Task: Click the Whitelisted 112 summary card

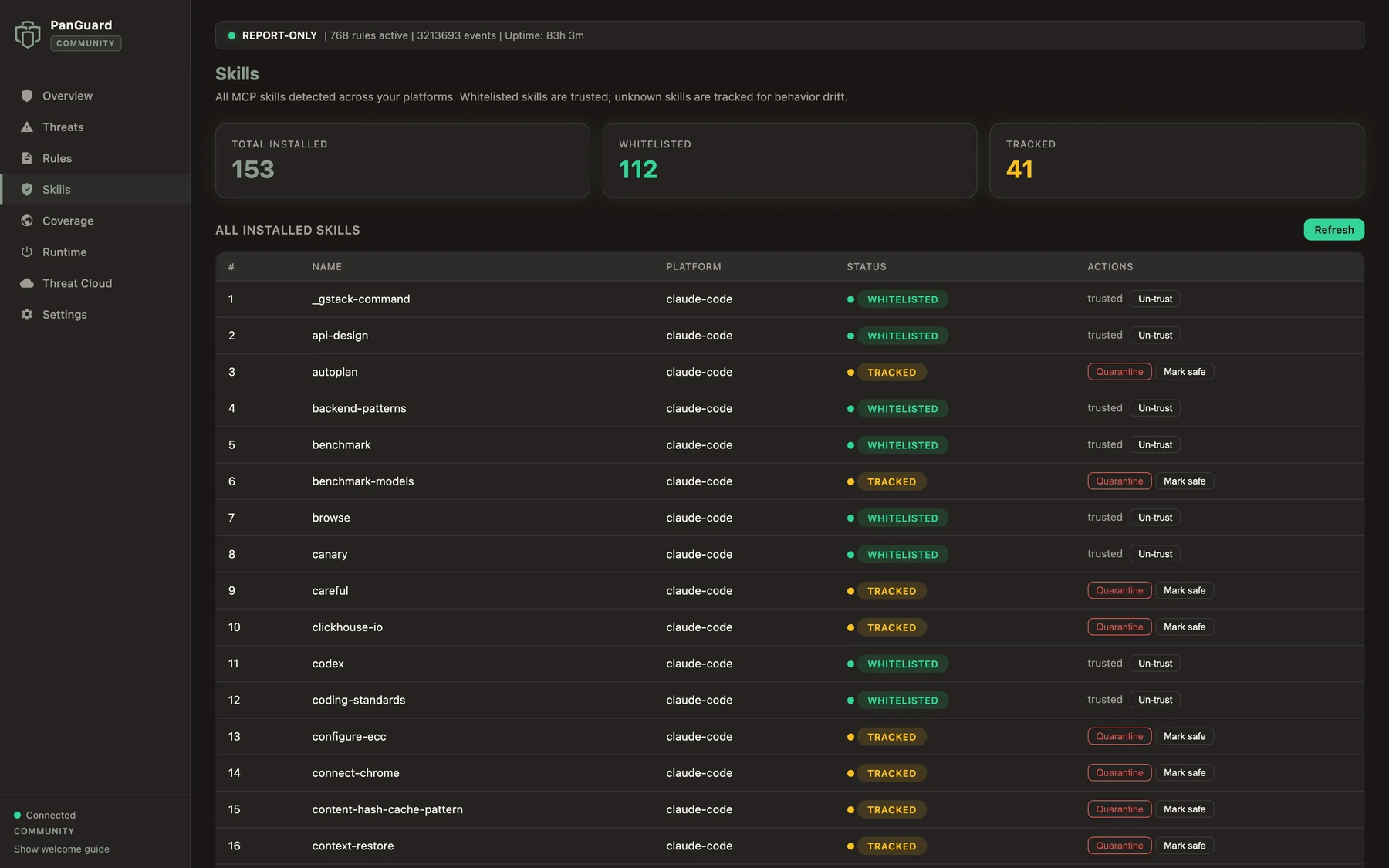Action: (x=789, y=160)
